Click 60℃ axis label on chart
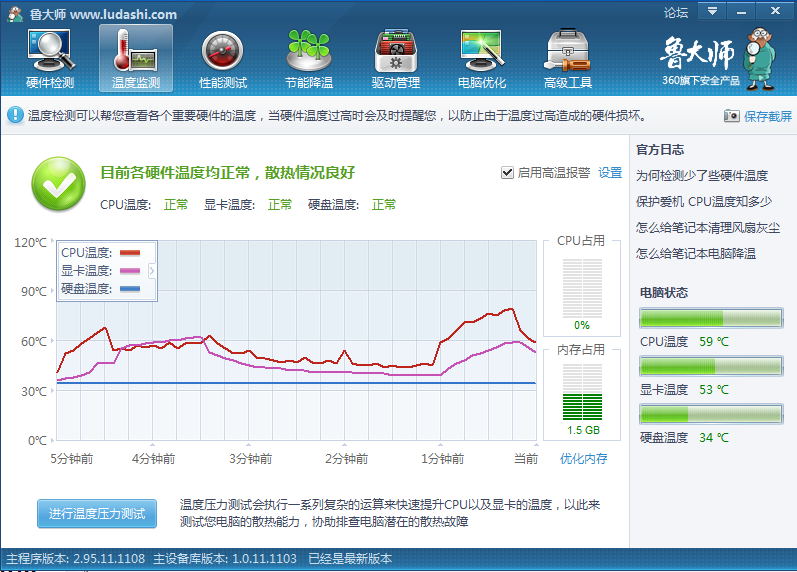Image resolution: width=797 pixels, height=572 pixels. click(x=34, y=342)
